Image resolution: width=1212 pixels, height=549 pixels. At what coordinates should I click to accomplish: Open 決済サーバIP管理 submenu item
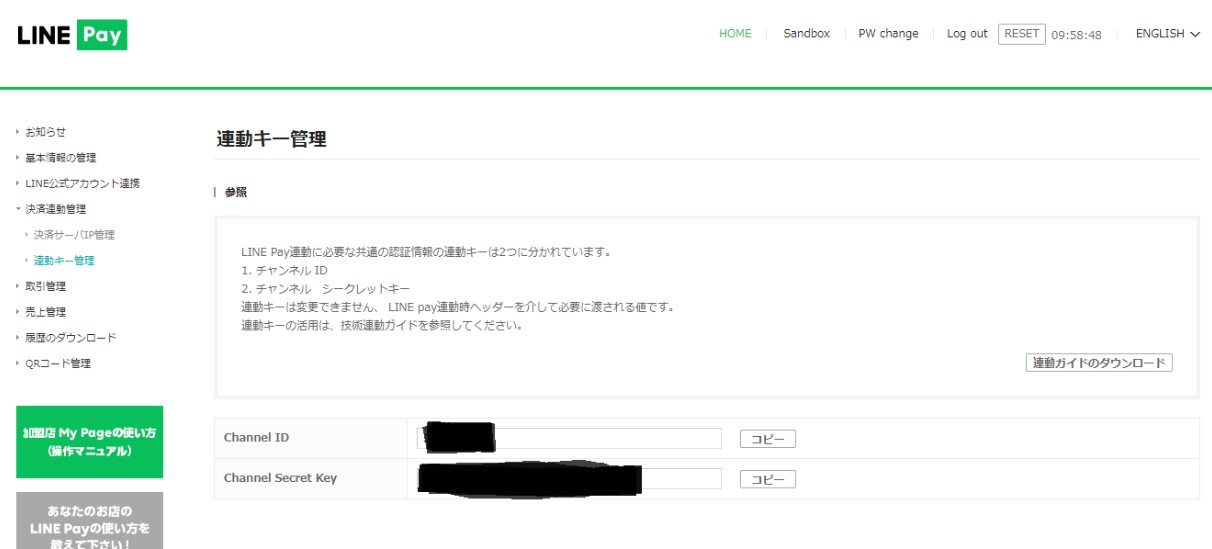[74, 235]
